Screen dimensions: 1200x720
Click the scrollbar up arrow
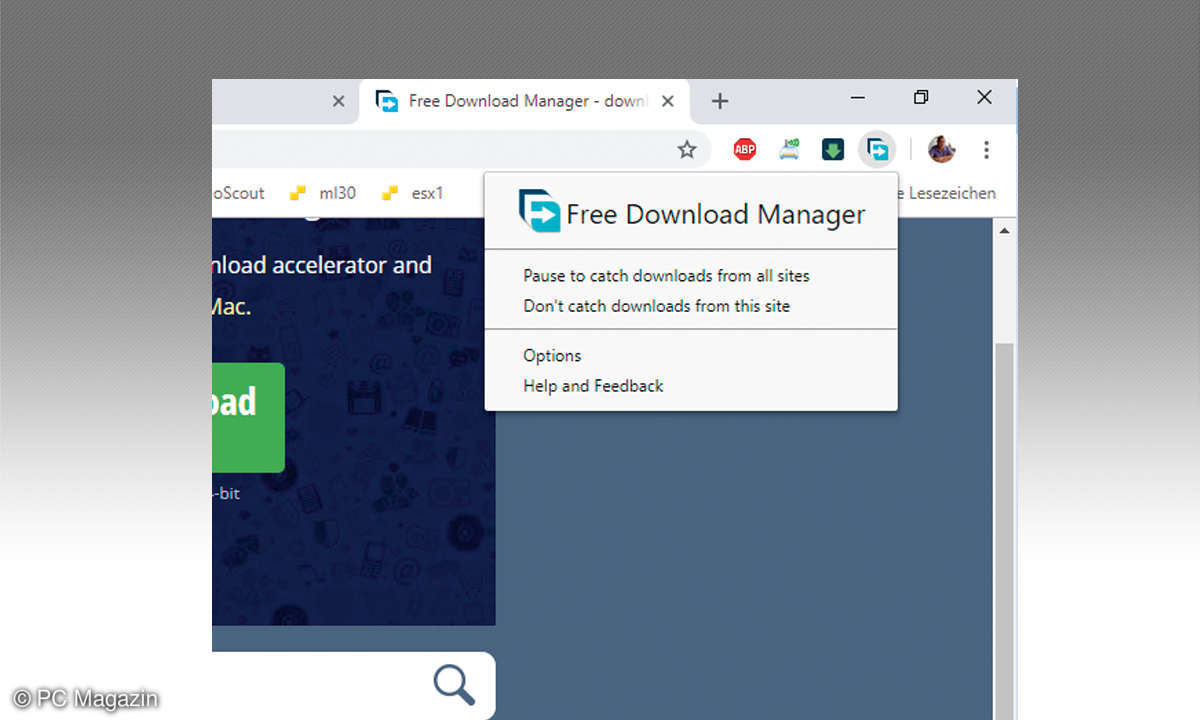[1005, 231]
